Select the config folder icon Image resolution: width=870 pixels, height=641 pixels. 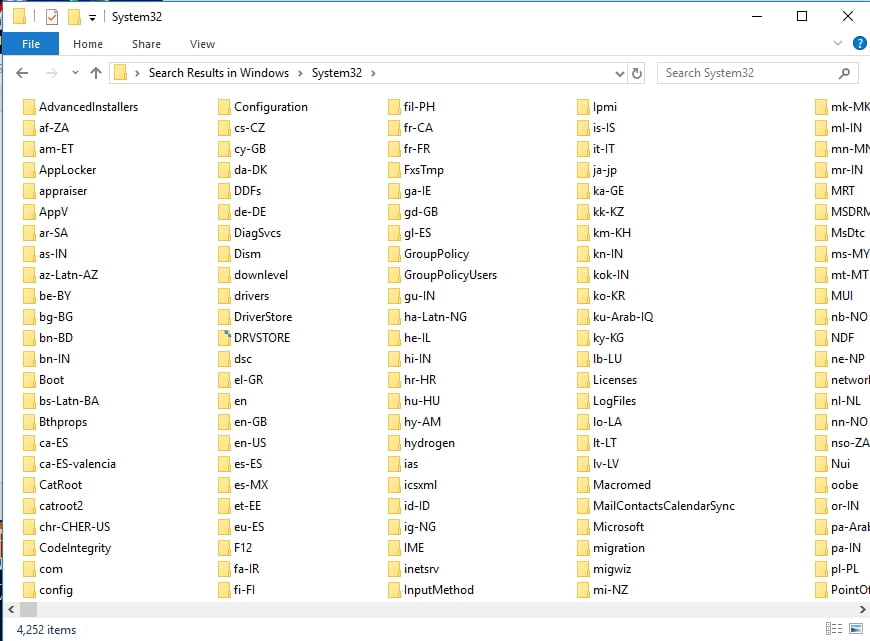coord(29,590)
